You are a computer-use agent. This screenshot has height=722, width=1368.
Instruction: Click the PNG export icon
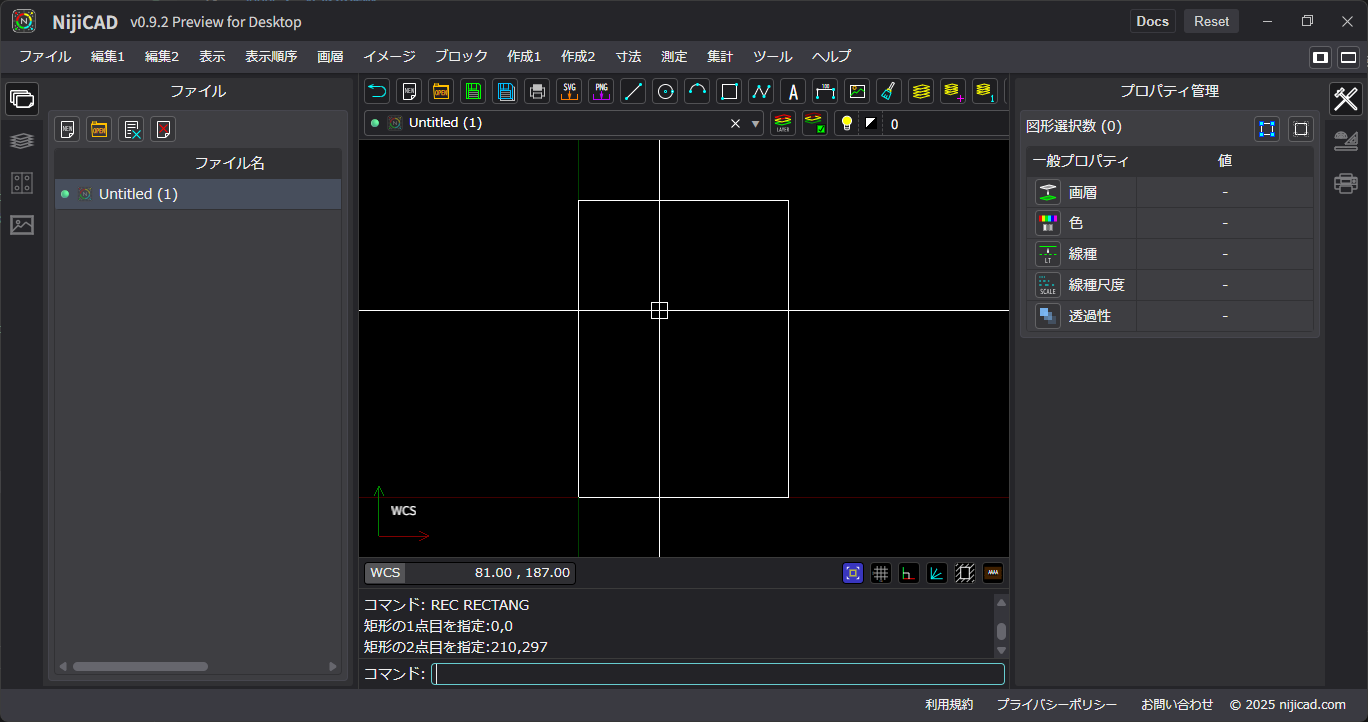tap(601, 92)
